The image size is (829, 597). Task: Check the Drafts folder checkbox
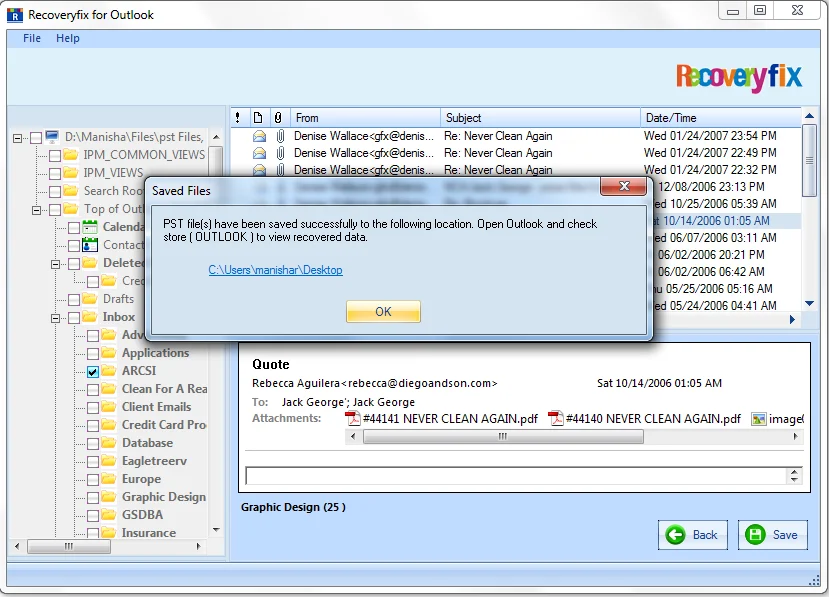tap(73, 300)
